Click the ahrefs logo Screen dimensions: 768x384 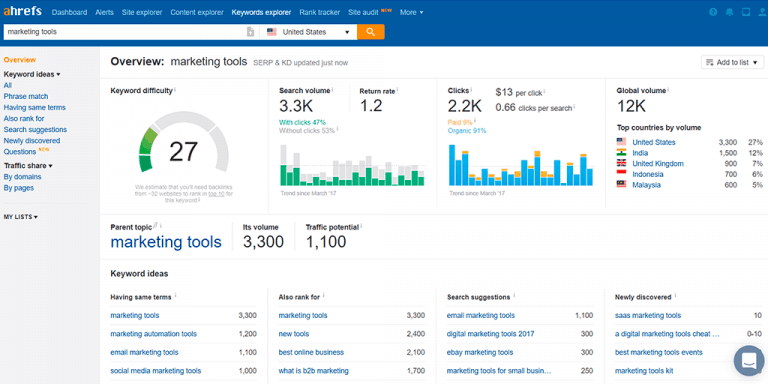pyautogui.click(x=23, y=12)
